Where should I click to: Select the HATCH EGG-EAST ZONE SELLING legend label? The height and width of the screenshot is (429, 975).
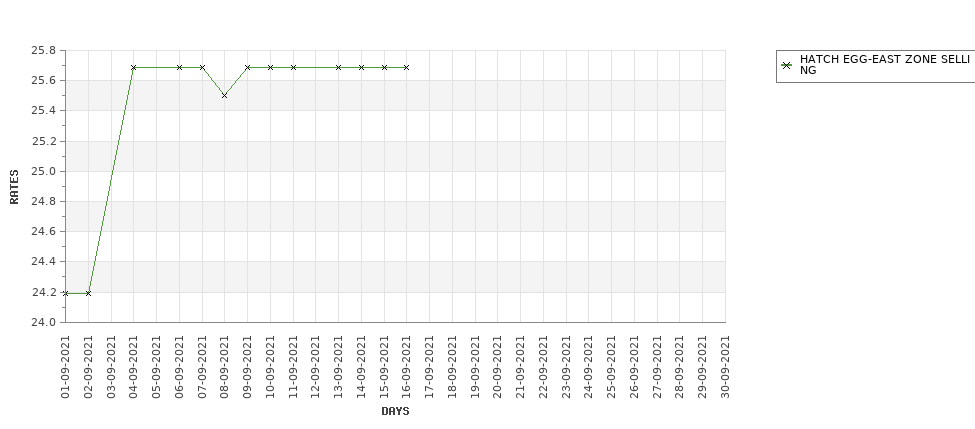pyautogui.click(x=884, y=65)
